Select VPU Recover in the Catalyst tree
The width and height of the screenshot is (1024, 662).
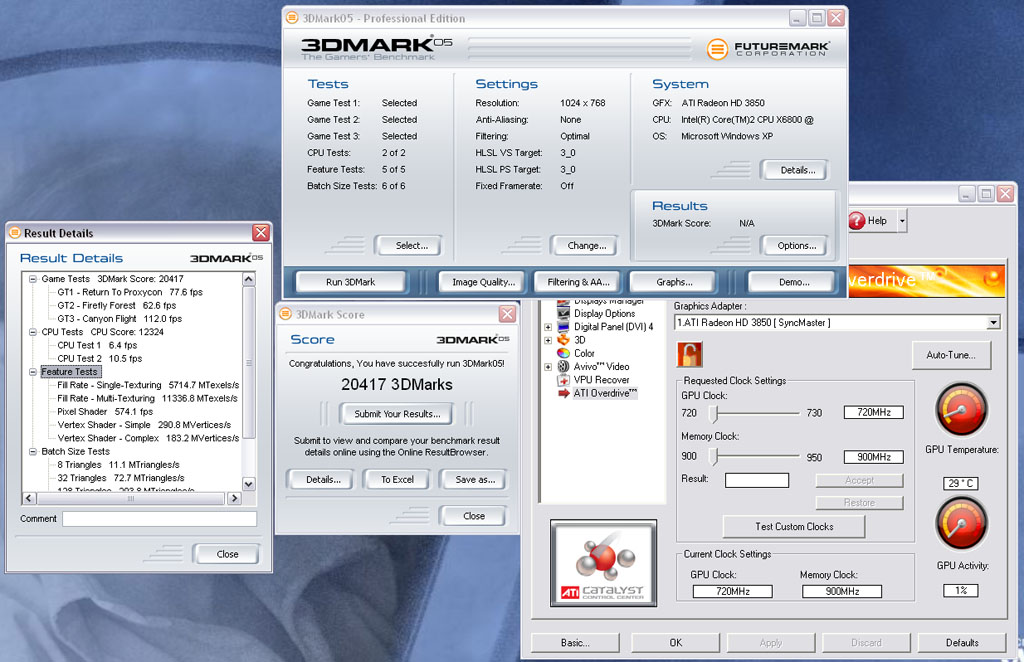(x=601, y=380)
